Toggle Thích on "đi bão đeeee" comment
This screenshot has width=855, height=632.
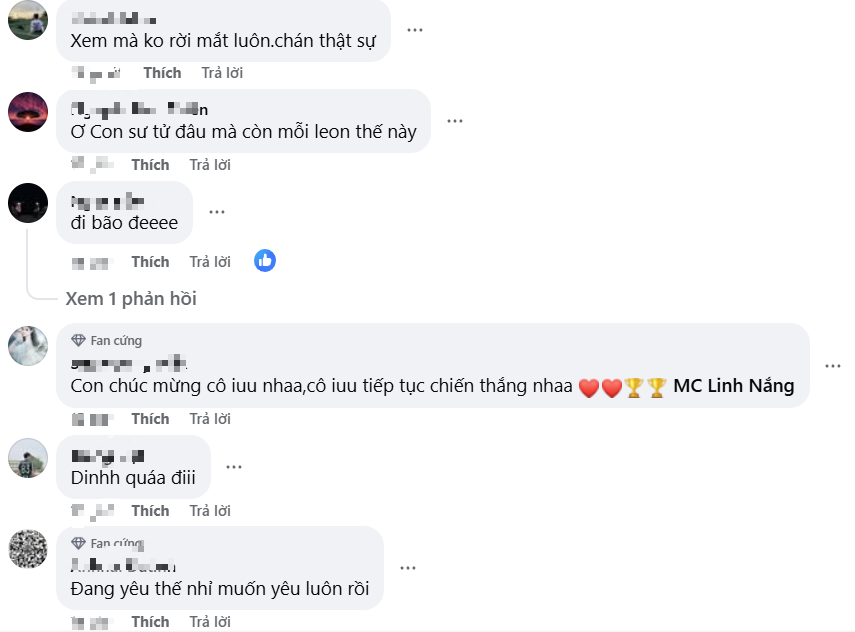pos(150,262)
